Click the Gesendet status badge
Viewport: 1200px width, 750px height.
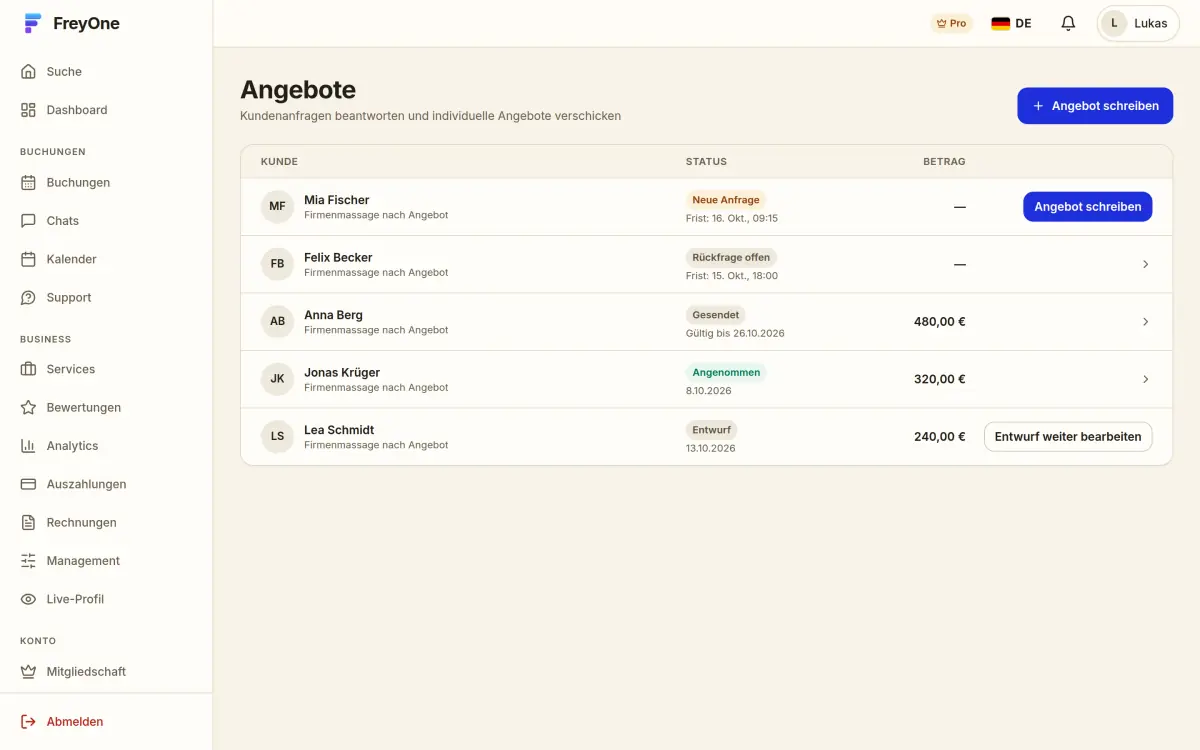pos(716,315)
